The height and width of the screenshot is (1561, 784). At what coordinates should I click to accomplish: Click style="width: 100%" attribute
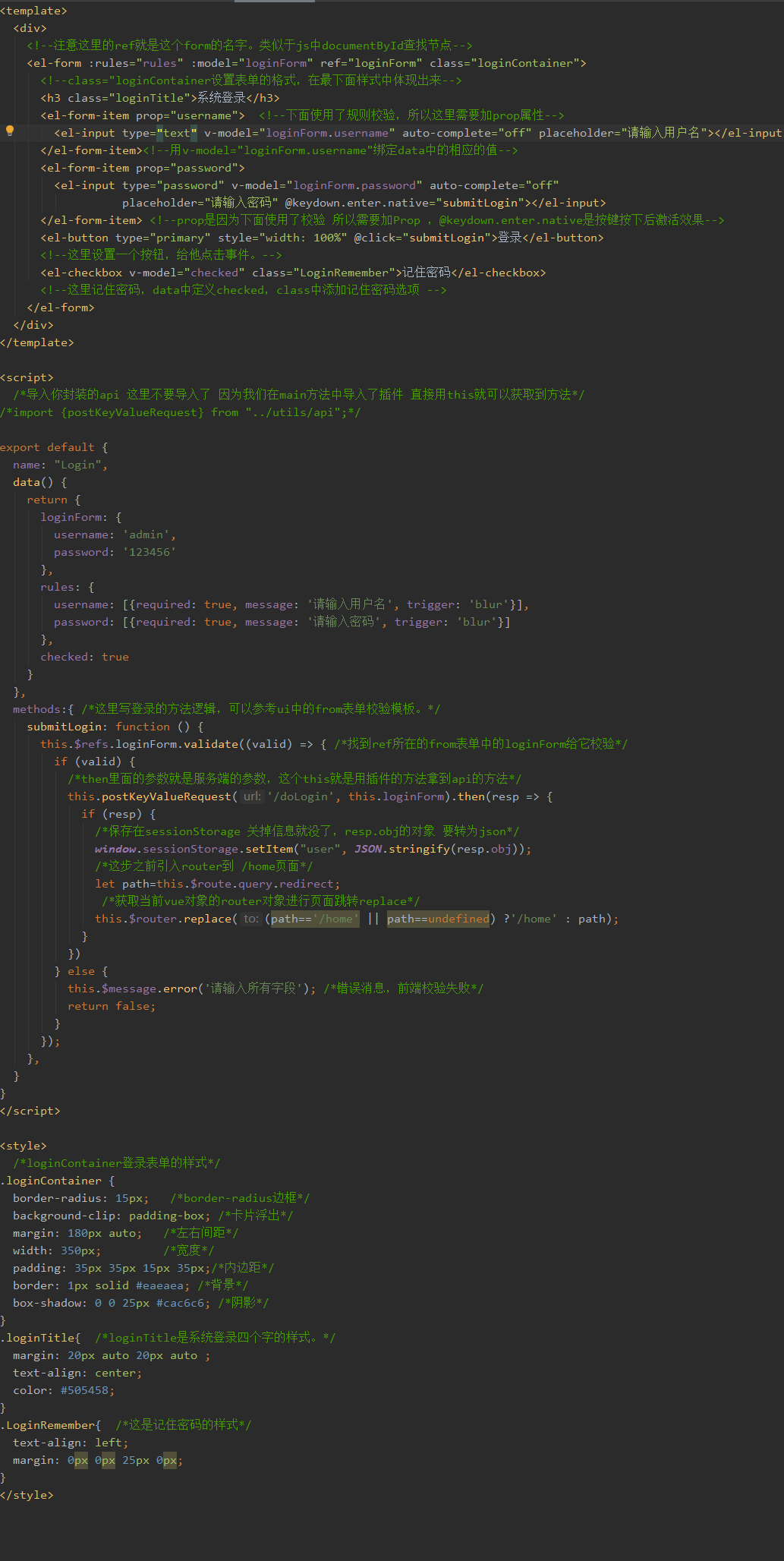tap(282, 238)
